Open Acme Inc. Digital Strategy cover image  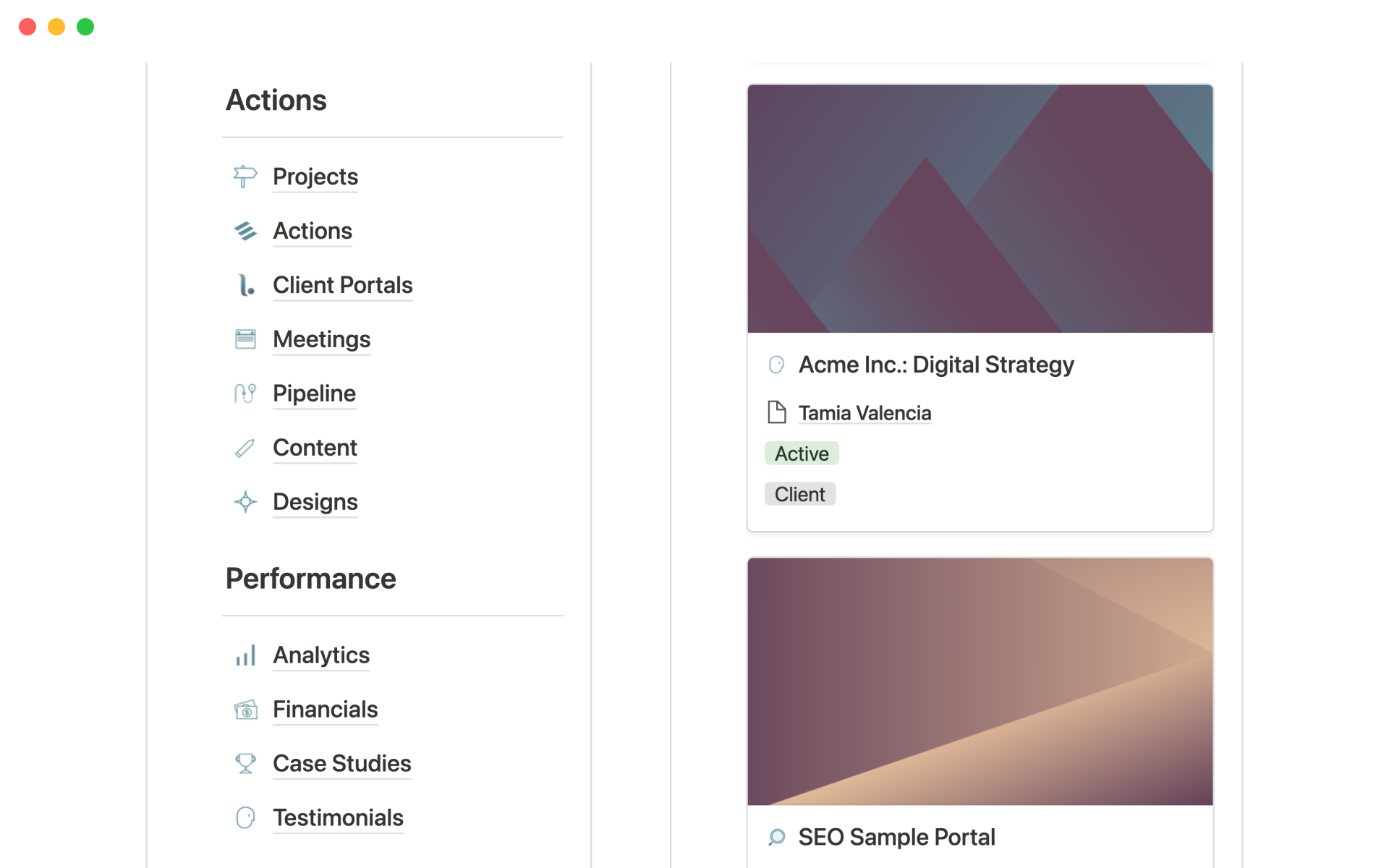980,209
